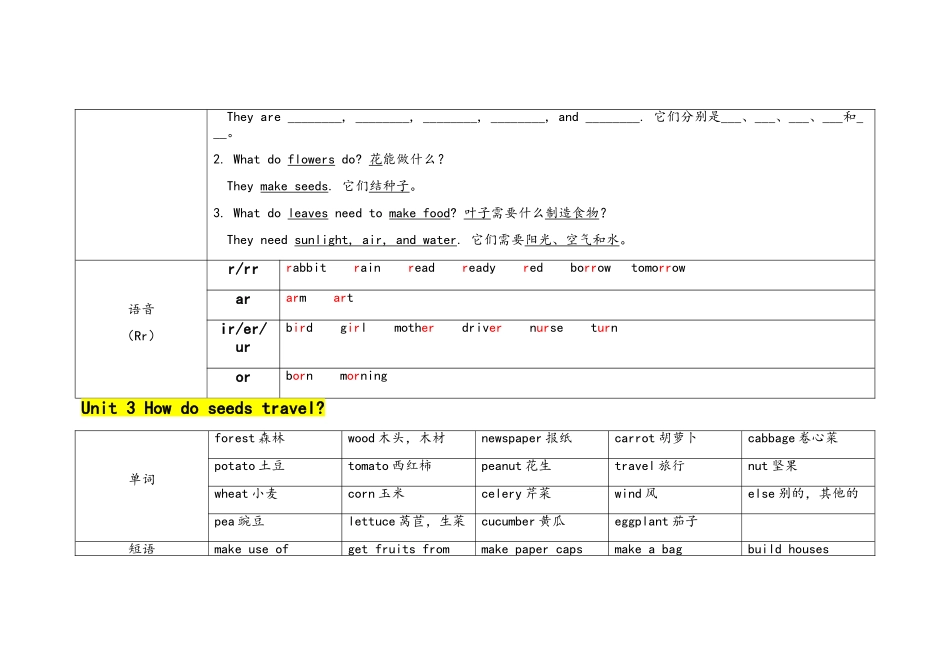Click the word "mother"
This screenshot has width=950, height=672.
[x=414, y=328]
